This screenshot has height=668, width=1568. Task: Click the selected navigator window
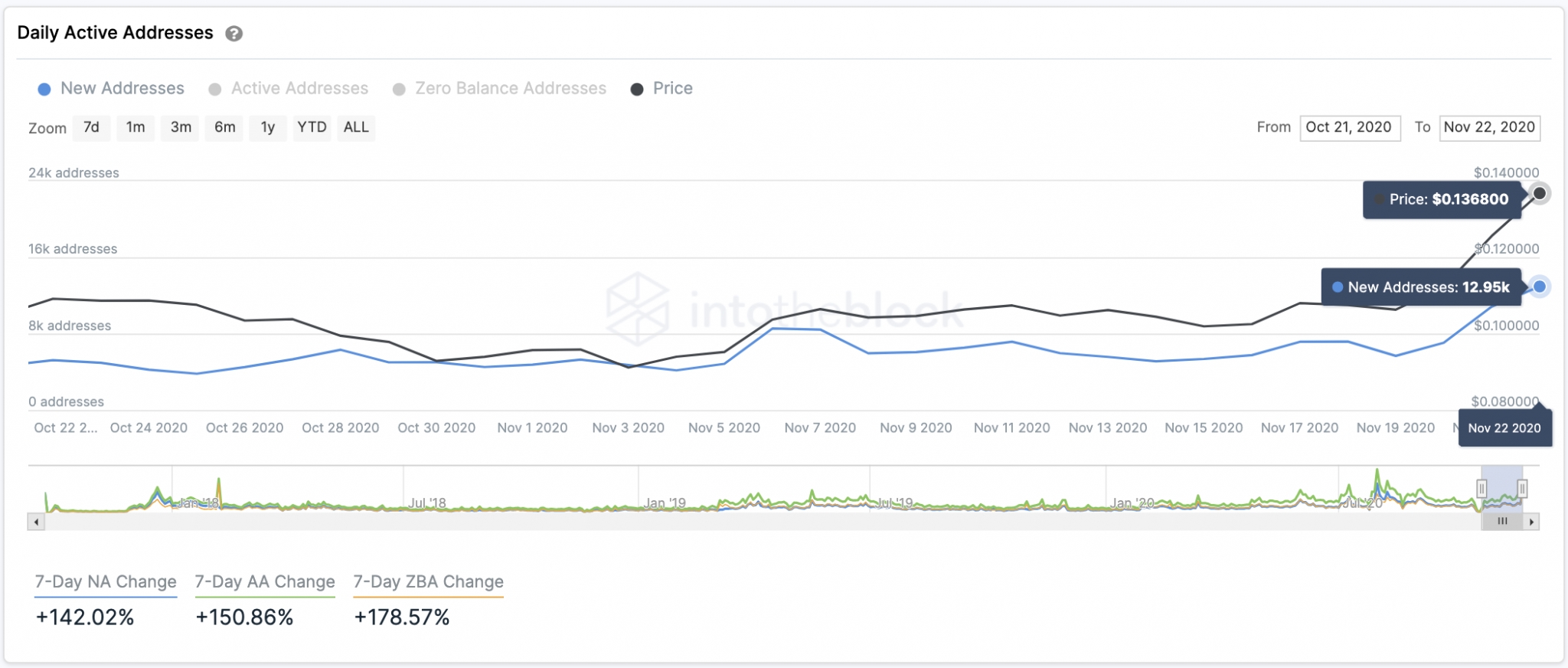pyautogui.click(x=1501, y=489)
